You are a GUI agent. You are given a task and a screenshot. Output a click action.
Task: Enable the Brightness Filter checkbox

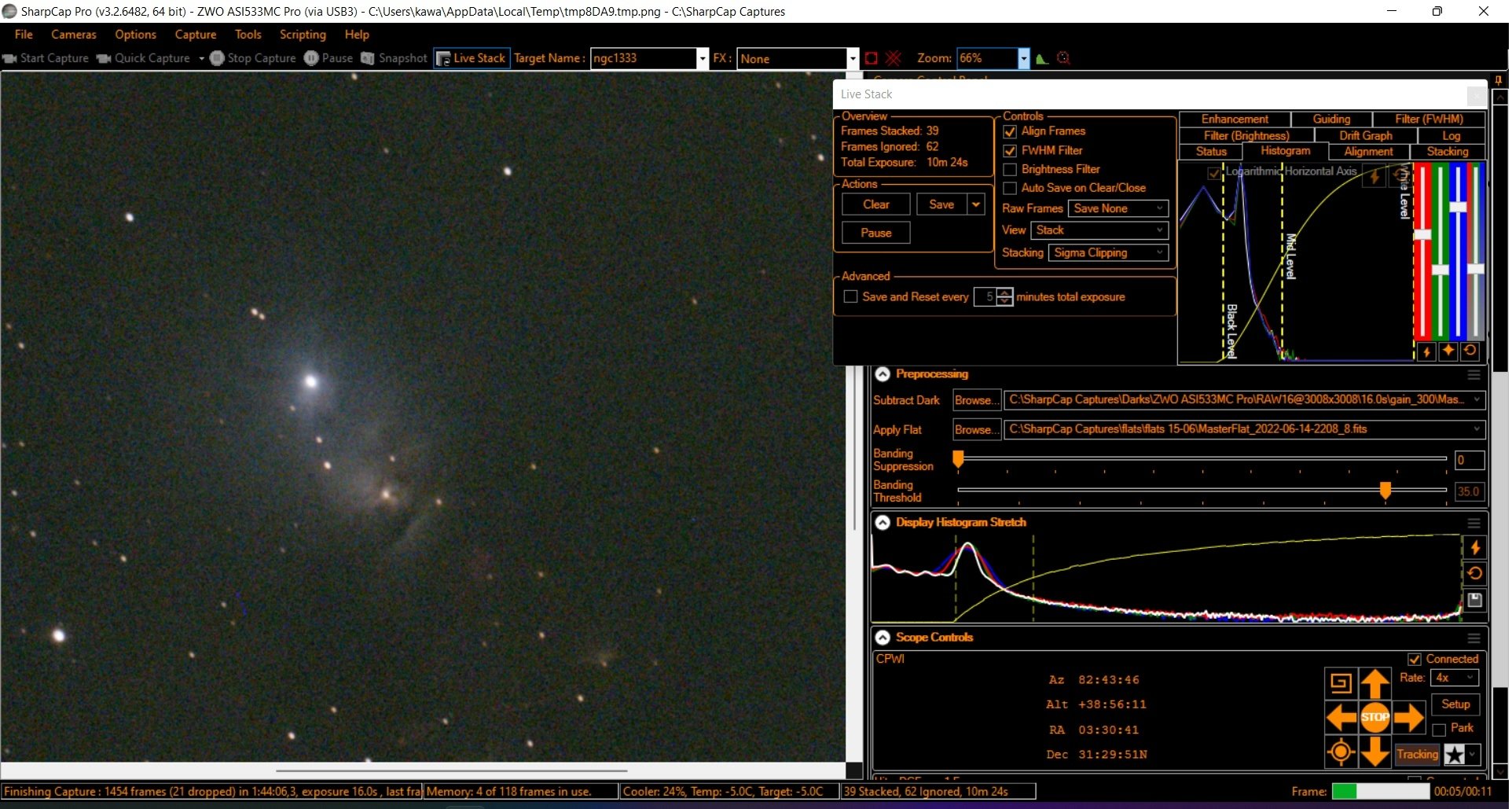click(1011, 170)
